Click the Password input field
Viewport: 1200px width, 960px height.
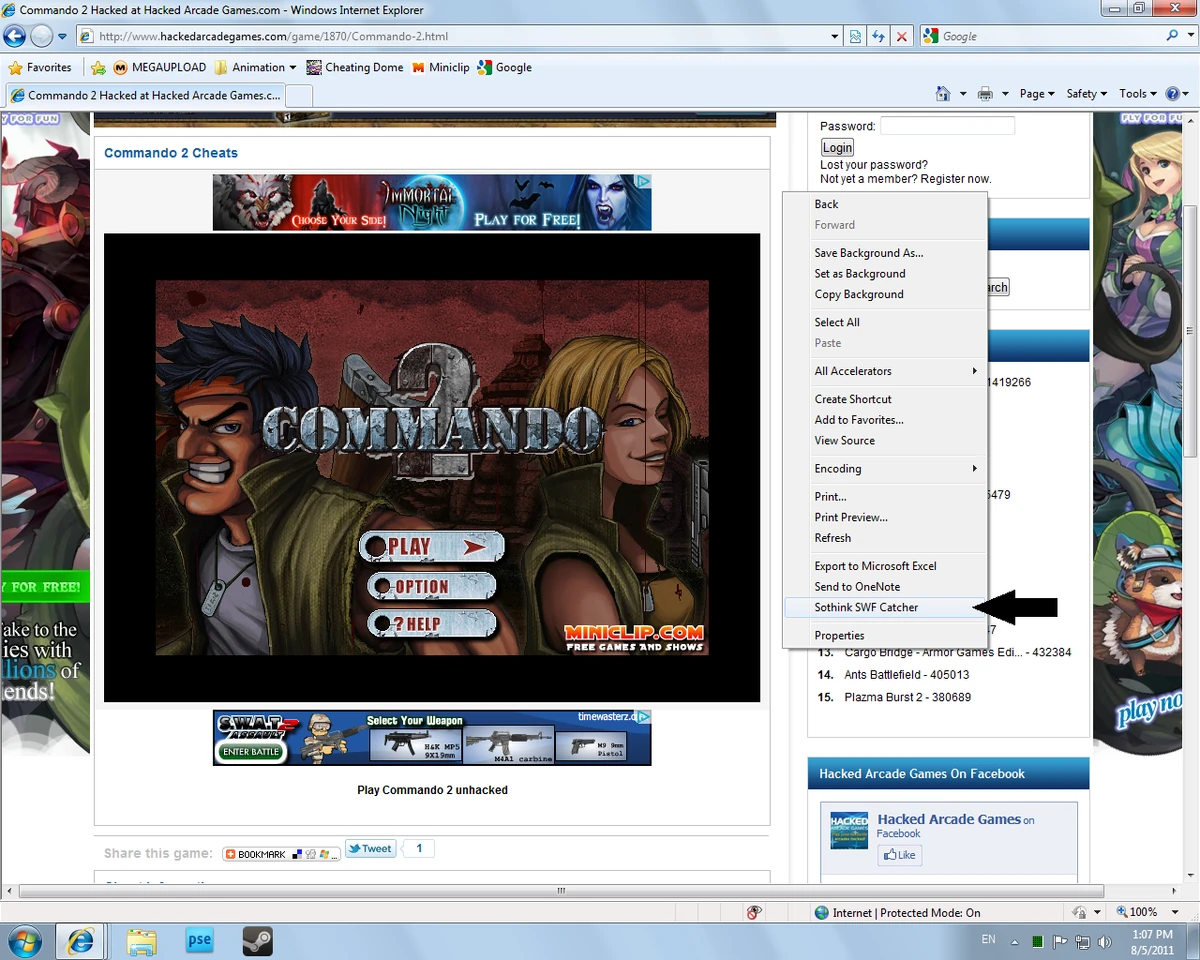coord(947,126)
